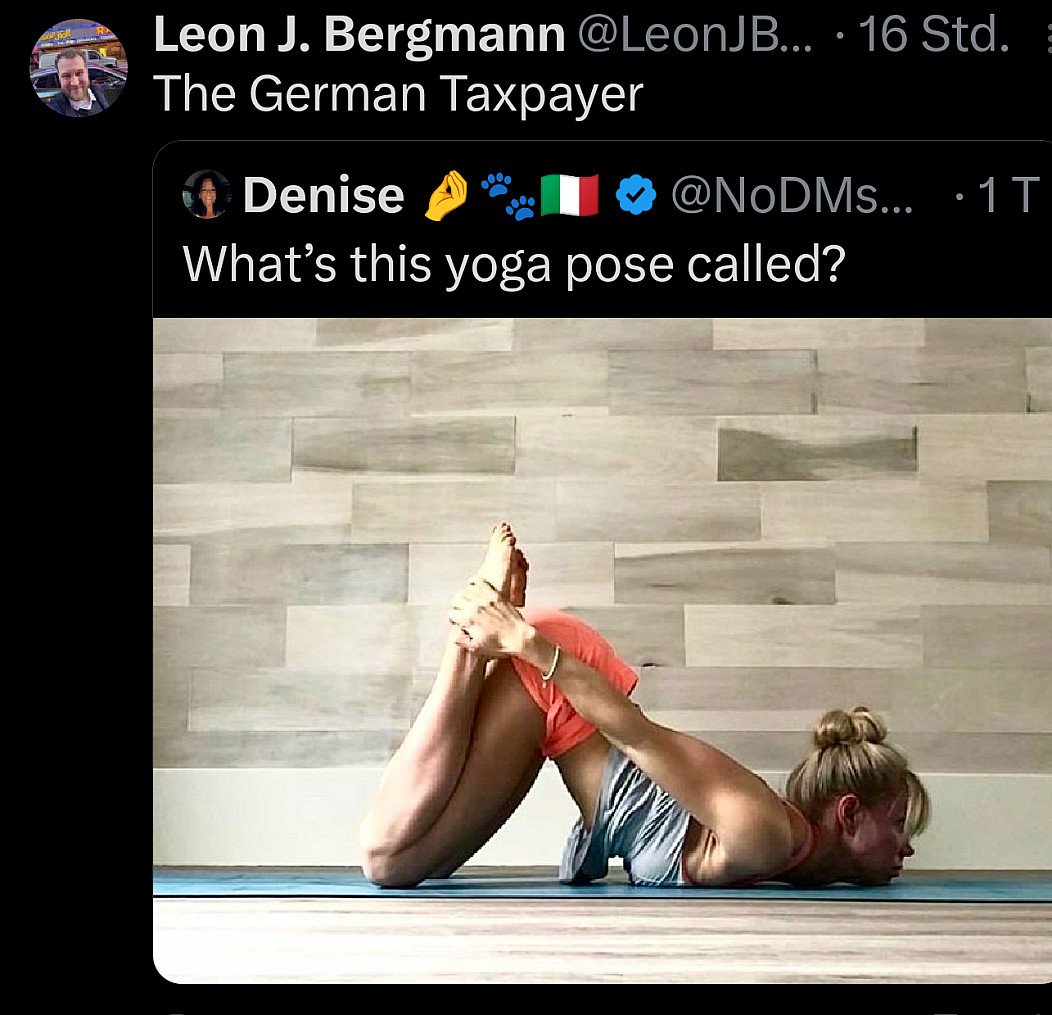Open the Leon J. Bergmann display name

pos(359,37)
